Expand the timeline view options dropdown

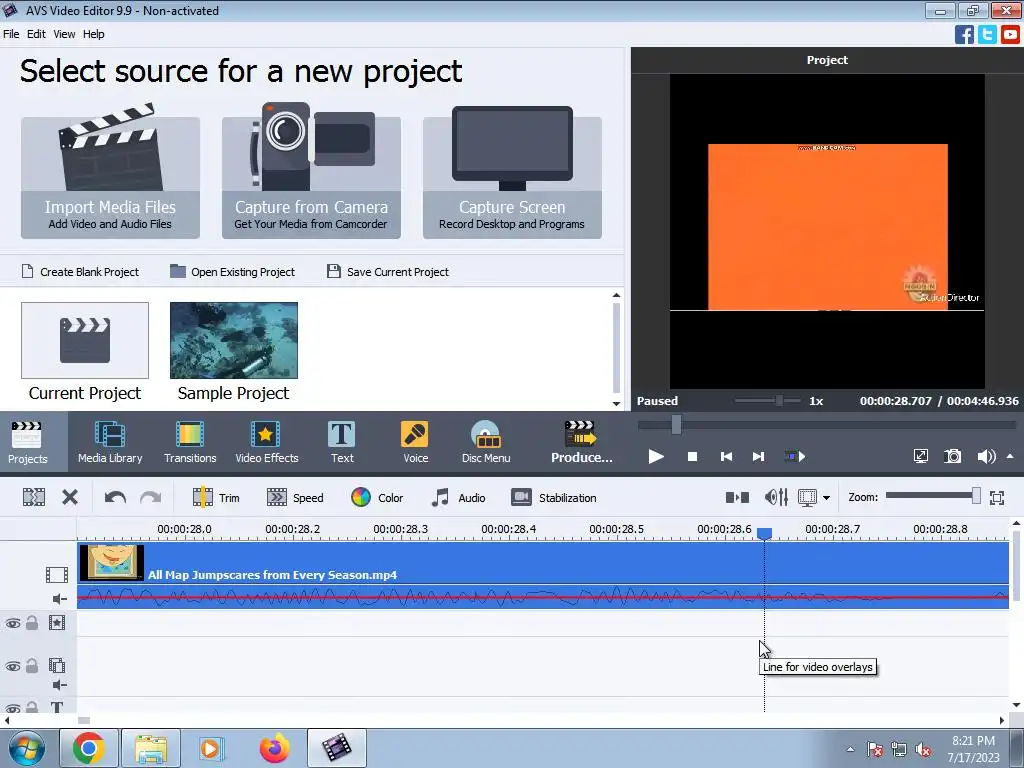[x=826, y=498]
